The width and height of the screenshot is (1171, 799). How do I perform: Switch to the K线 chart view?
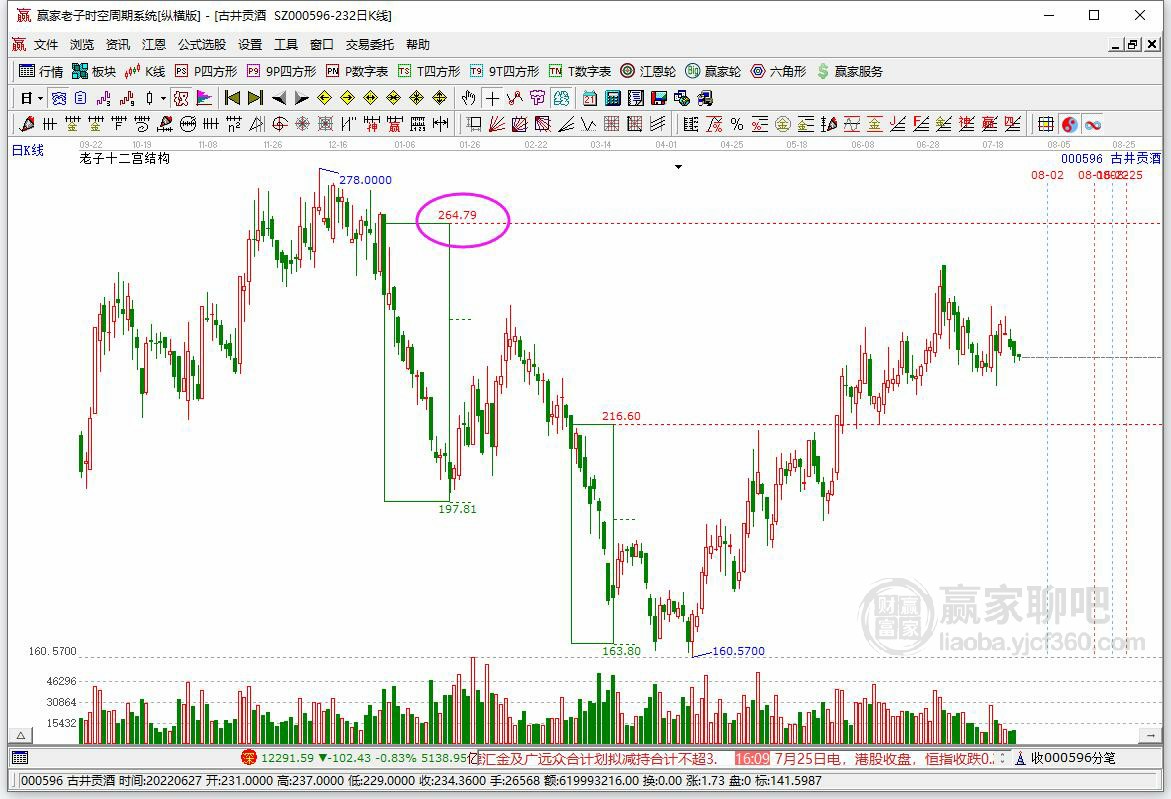coord(145,71)
